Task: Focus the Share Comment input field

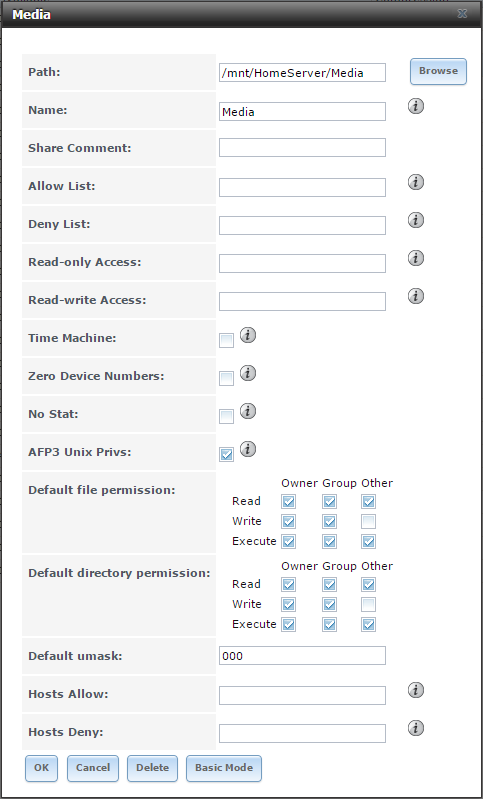Action: [x=302, y=148]
